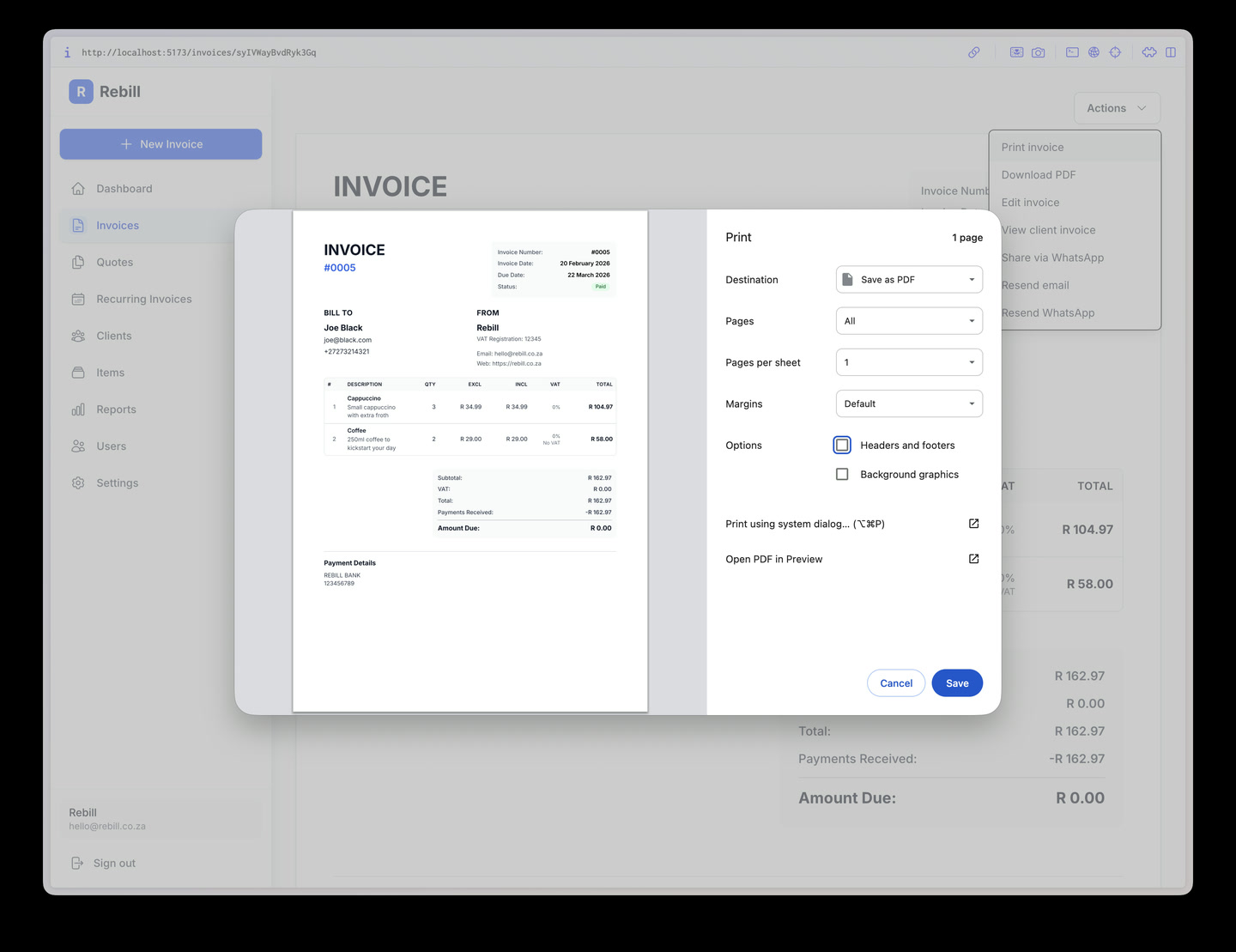Open the Margins Default dropdown
Viewport: 1236px width, 952px height.
click(908, 403)
